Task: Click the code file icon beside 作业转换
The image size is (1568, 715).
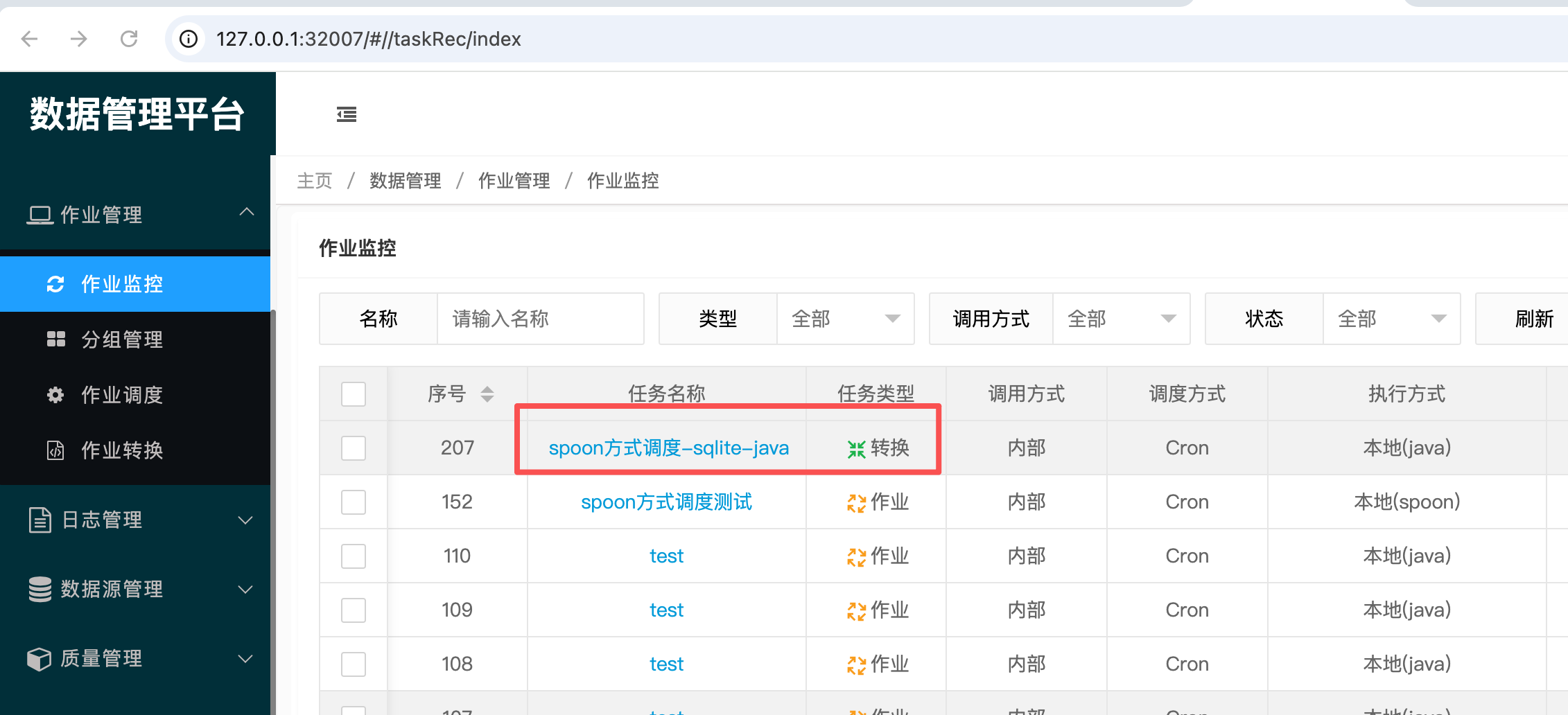Action: point(55,450)
